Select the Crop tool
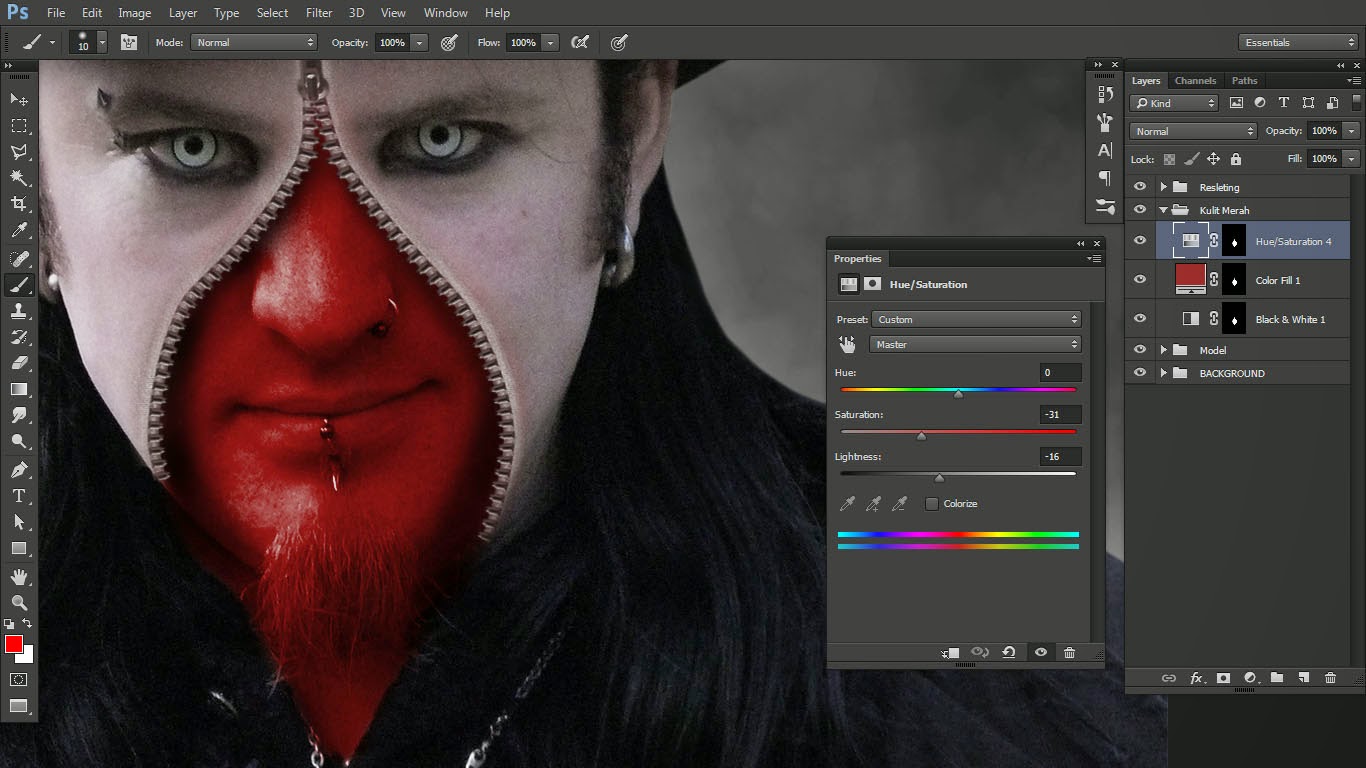The image size is (1366, 768). pyautogui.click(x=19, y=204)
